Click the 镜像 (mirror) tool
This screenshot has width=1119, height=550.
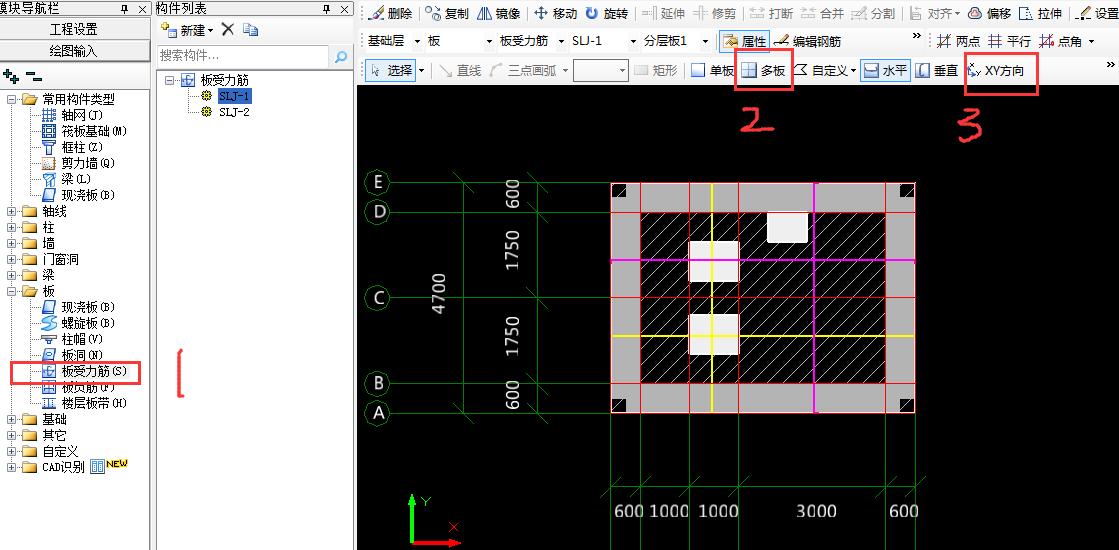tap(498, 14)
